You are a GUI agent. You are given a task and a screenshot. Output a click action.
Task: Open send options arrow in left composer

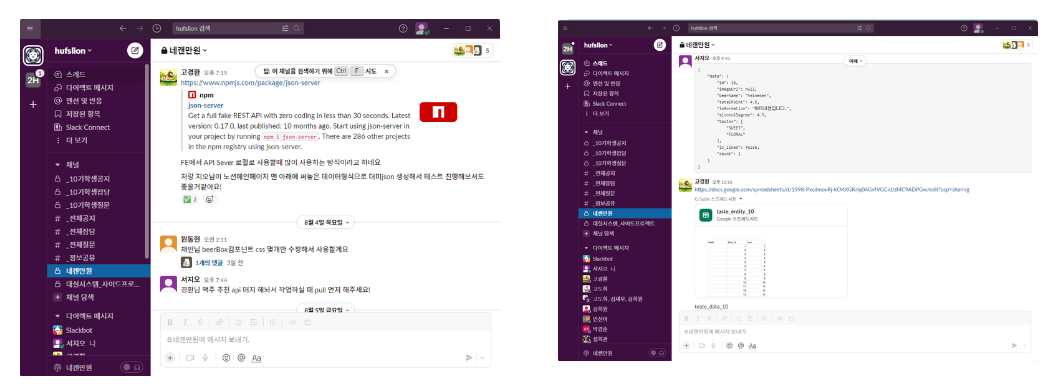tap(482, 357)
